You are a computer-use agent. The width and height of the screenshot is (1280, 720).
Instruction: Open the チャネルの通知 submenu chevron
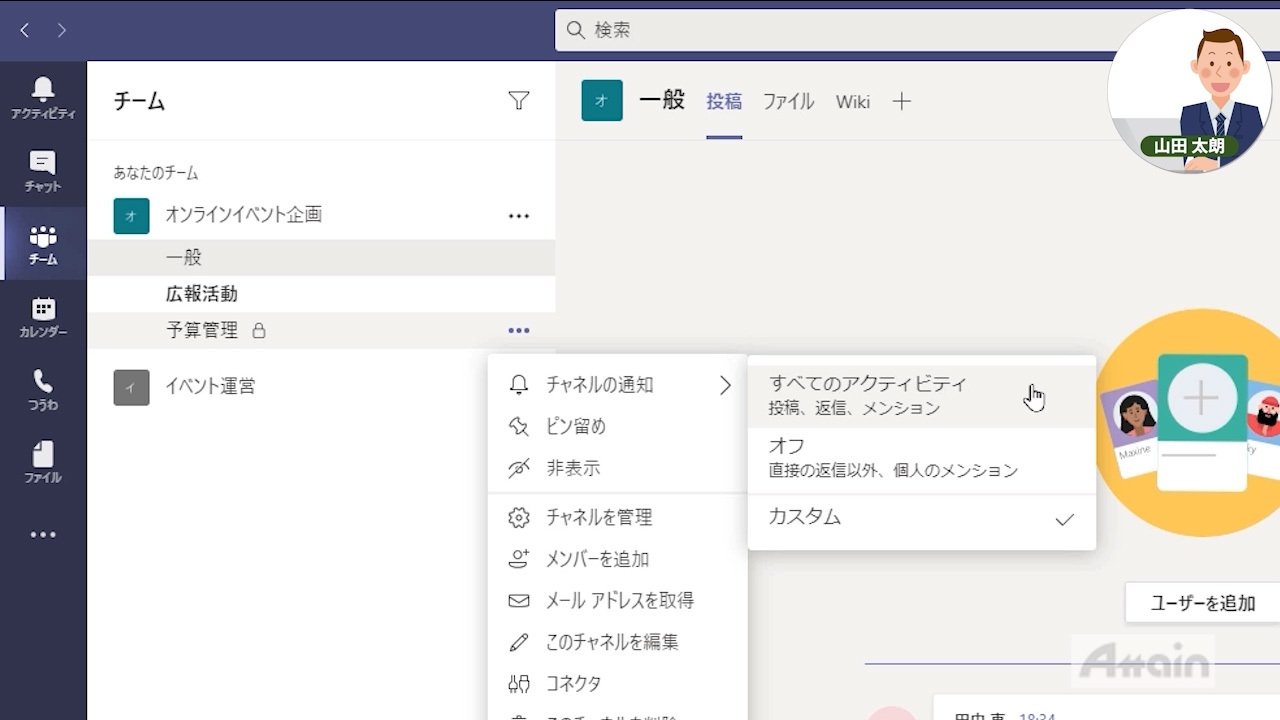tap(726, 385)
